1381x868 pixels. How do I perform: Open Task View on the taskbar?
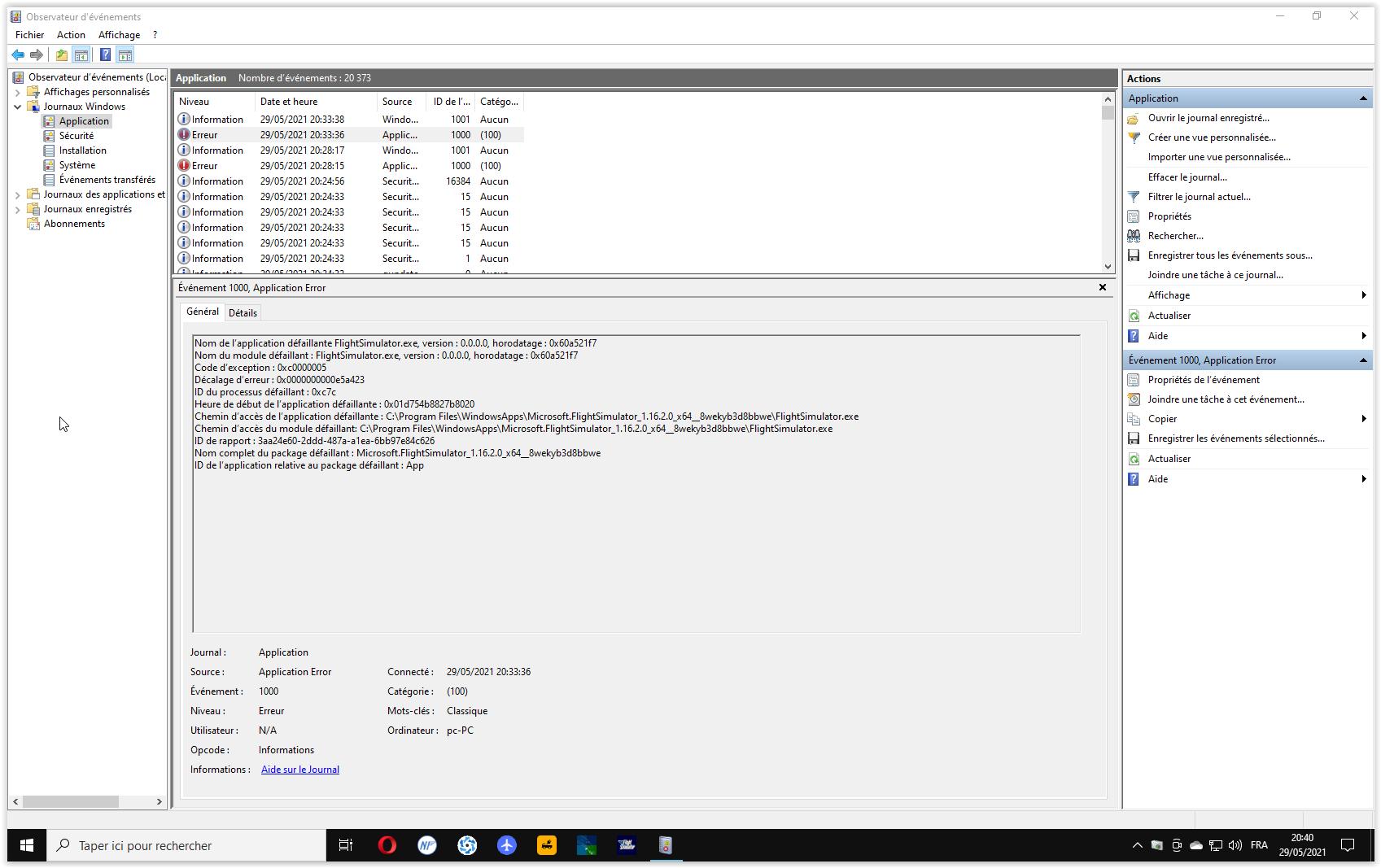pos(346,845)
